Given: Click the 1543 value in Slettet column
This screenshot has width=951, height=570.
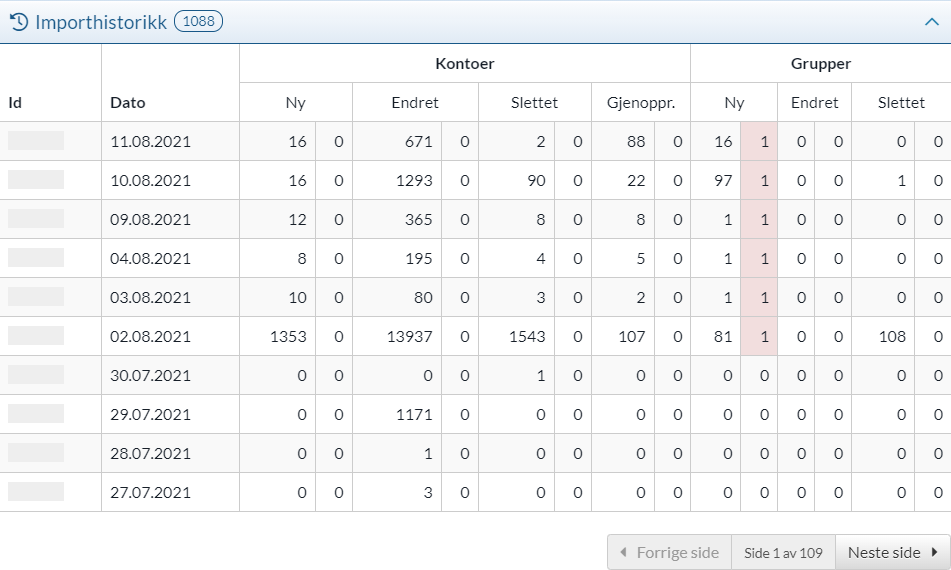Looking at the screenshot, I should pyautogui.click(x=527, y=336).
